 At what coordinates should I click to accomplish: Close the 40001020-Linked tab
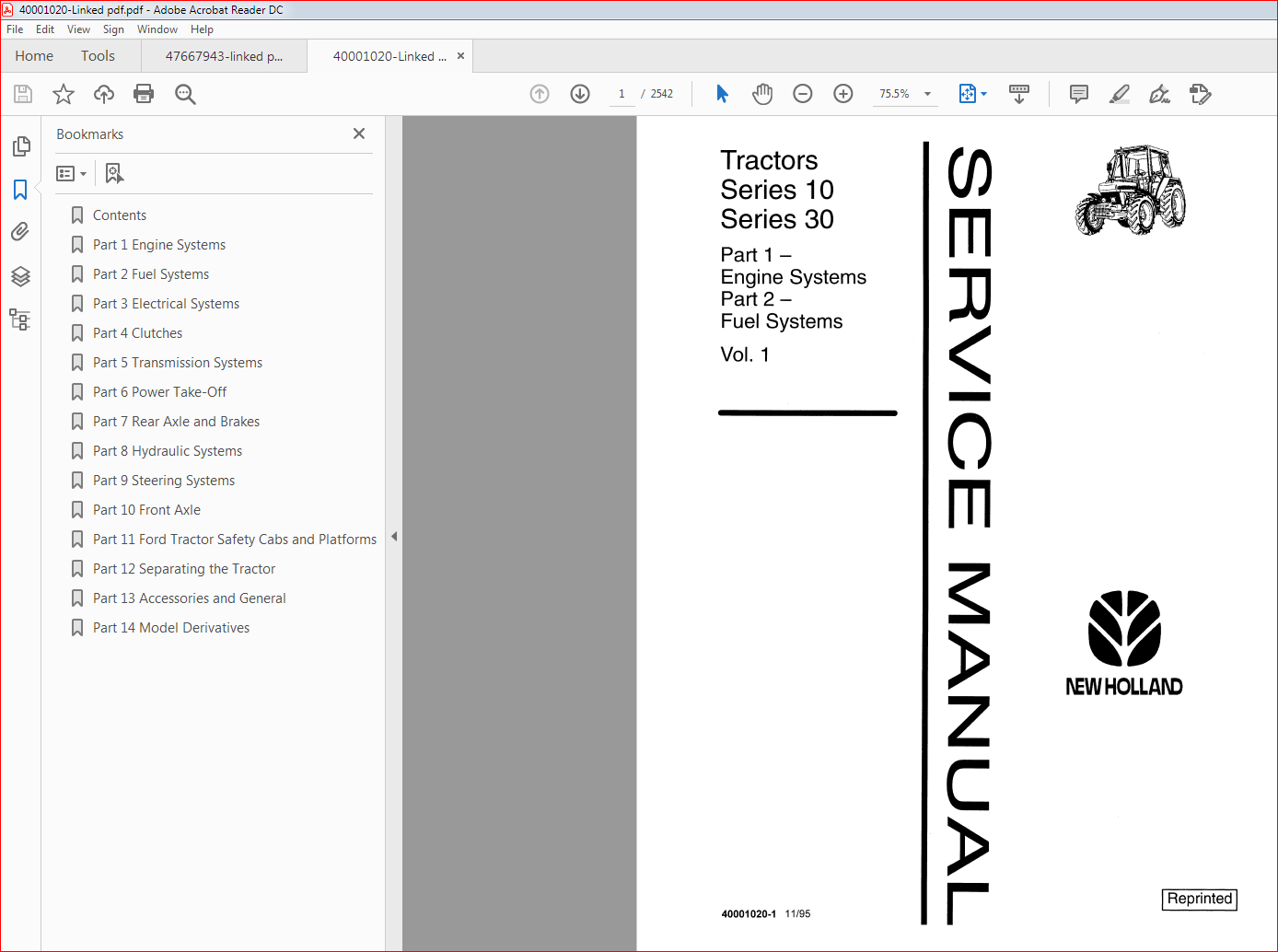pos(460,56)
